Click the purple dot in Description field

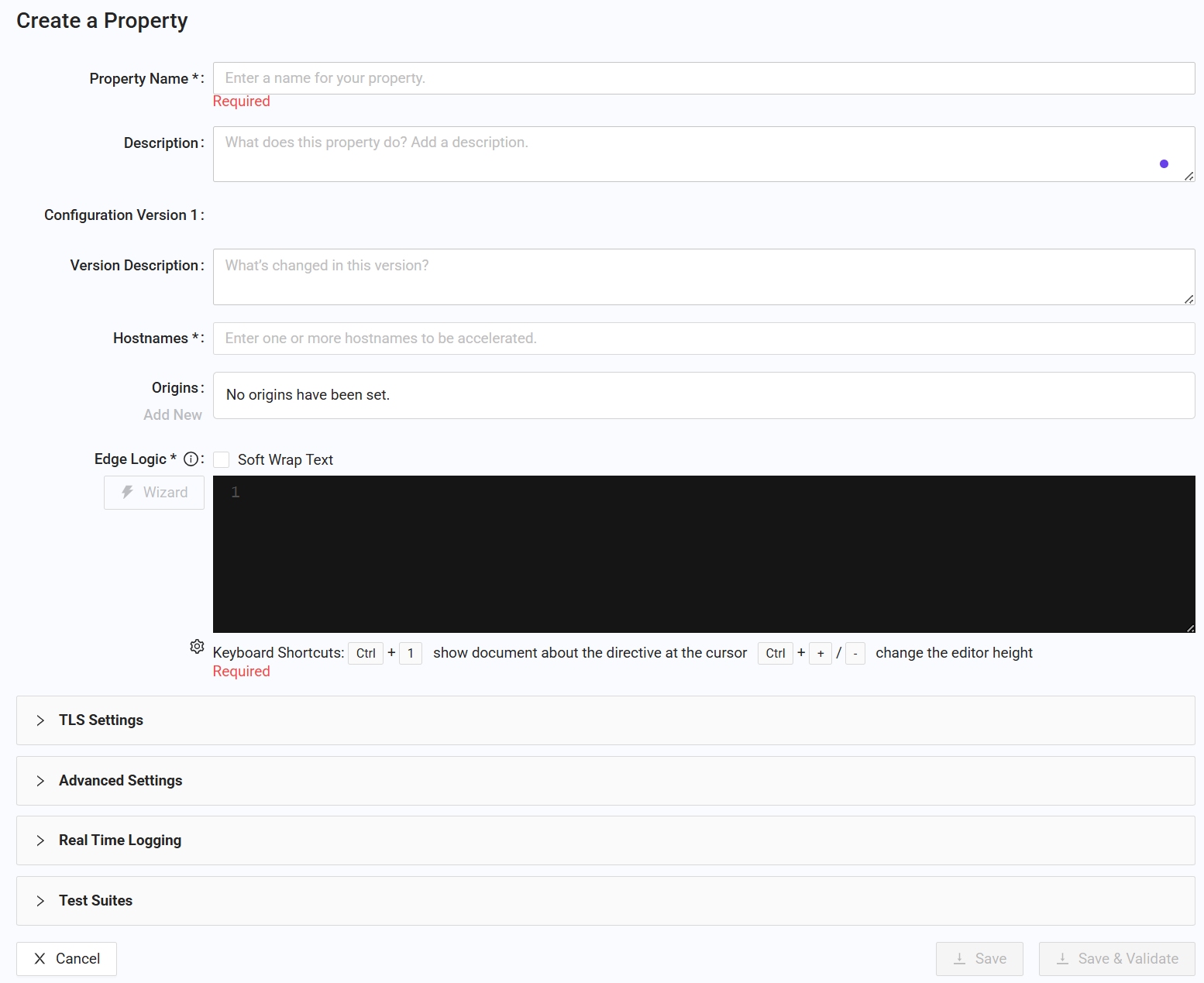(1164, 163)
